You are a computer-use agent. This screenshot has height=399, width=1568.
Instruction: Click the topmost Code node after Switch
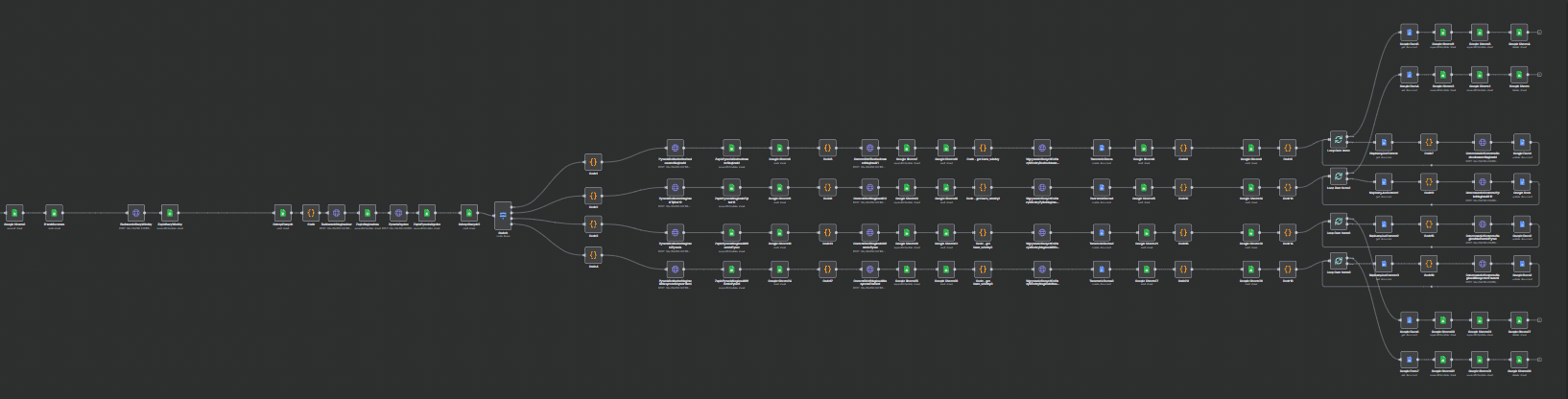point(593,162)
